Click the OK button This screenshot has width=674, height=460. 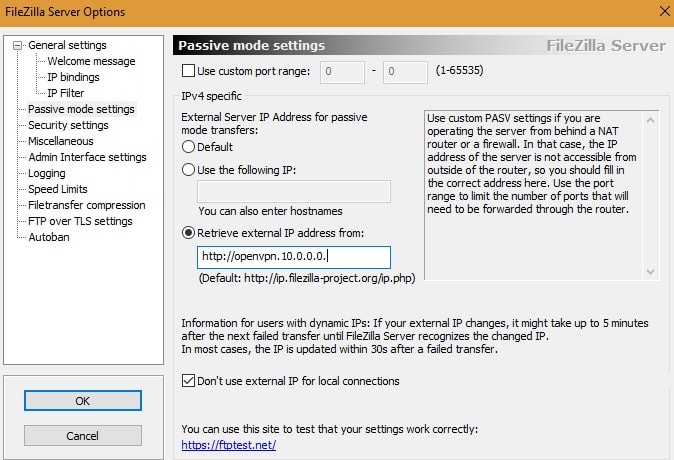pos(83,401)
